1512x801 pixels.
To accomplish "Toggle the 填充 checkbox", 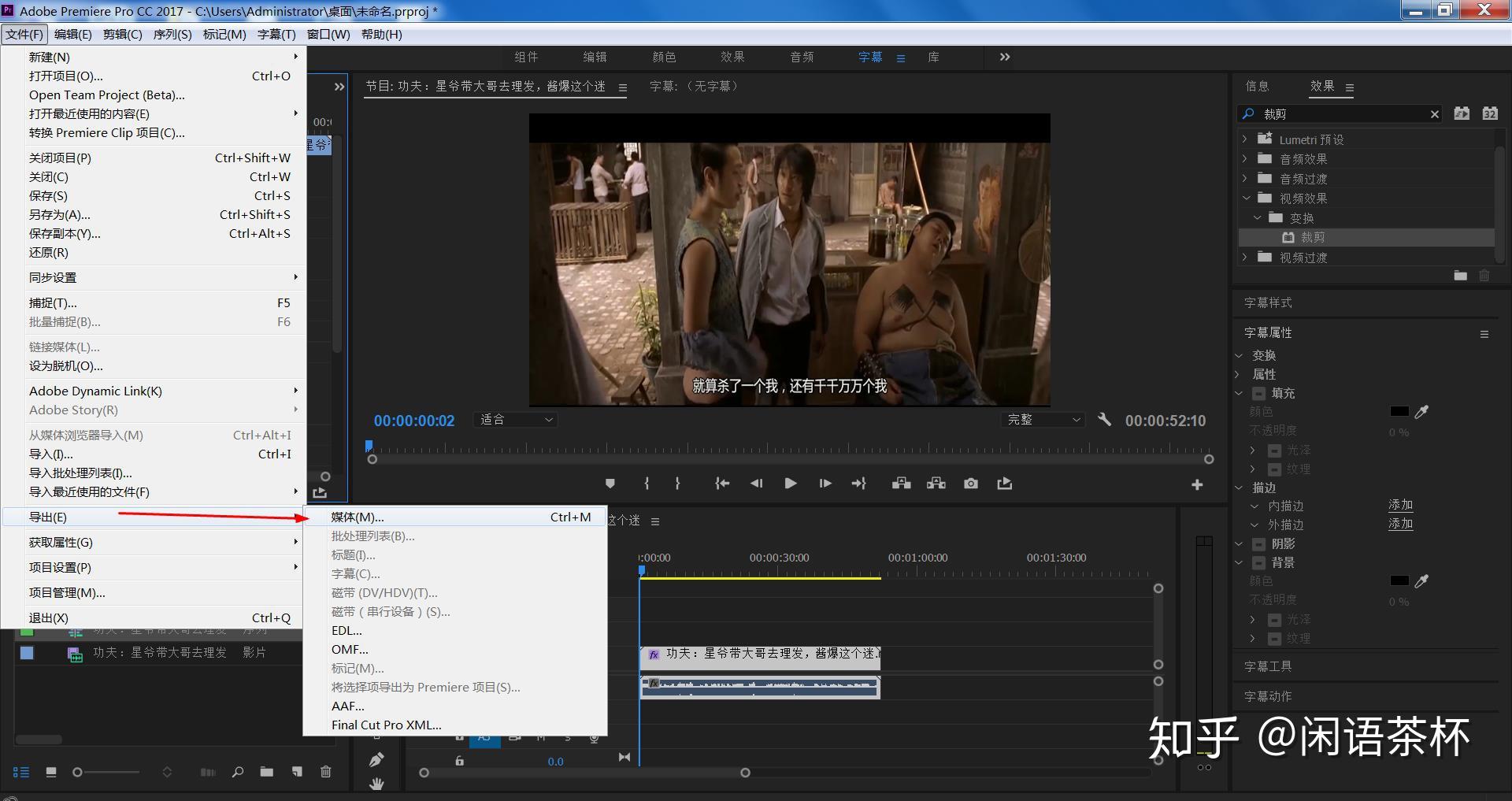I will (x=1259, y=393).
